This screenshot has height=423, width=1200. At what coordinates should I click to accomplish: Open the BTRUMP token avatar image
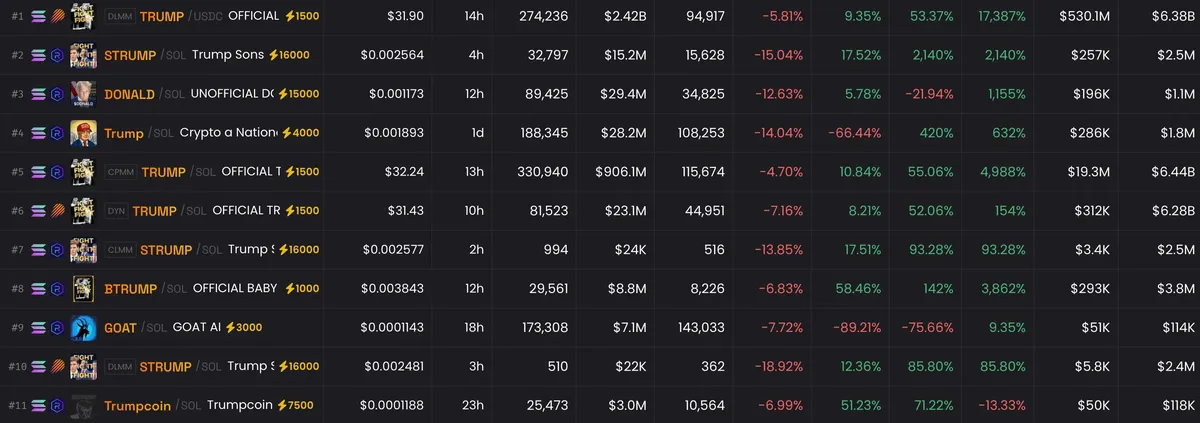[x=83, y=289]
